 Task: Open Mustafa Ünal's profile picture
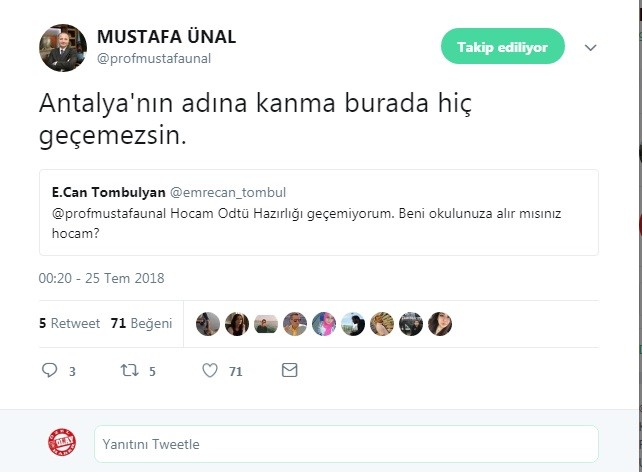(x=63, y=47)
